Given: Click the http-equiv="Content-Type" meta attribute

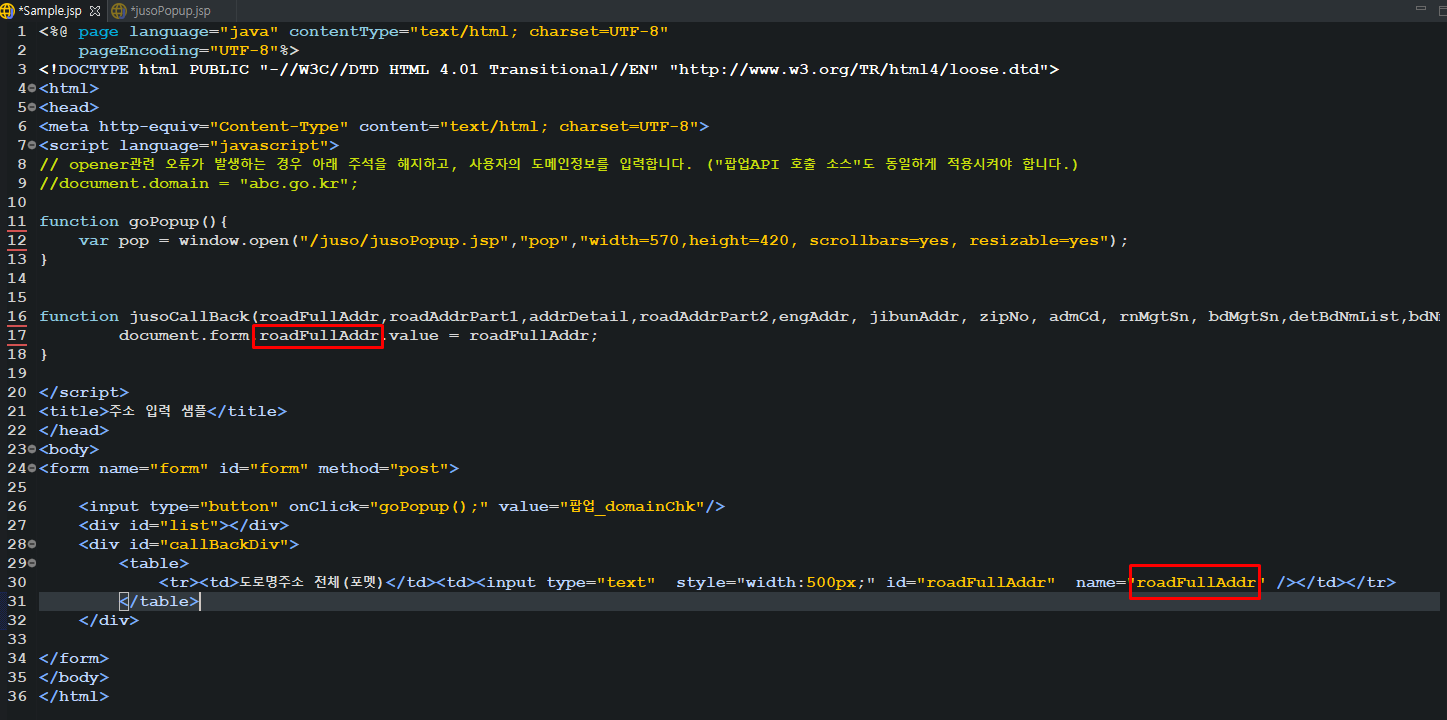Looking at the screenshot, I should point(224,126).
